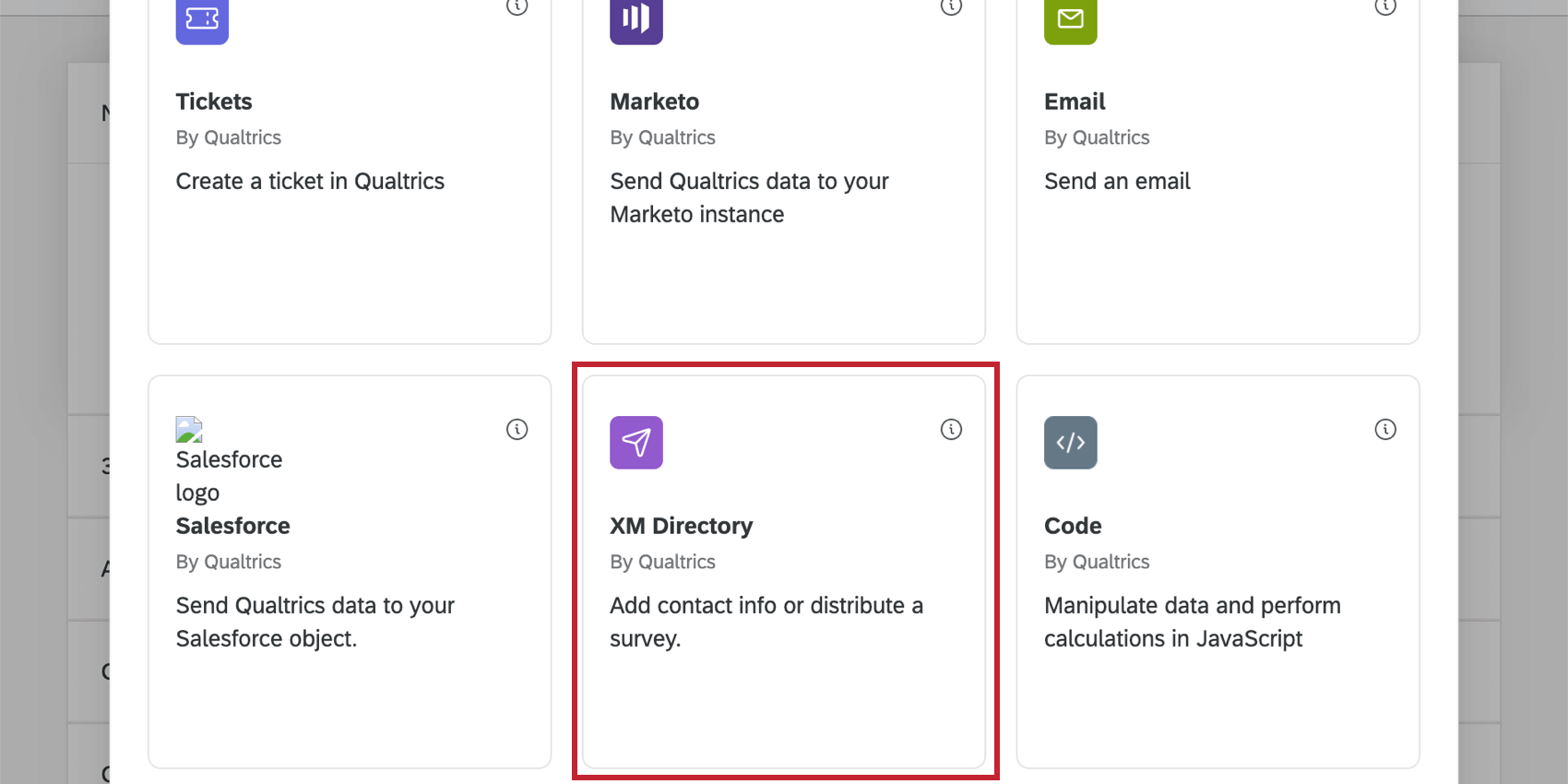Click 'By Qualtrics' under Email
Image resolution: width=1568 pixels, height=784 pixels.
click(x=1097, y=137)
